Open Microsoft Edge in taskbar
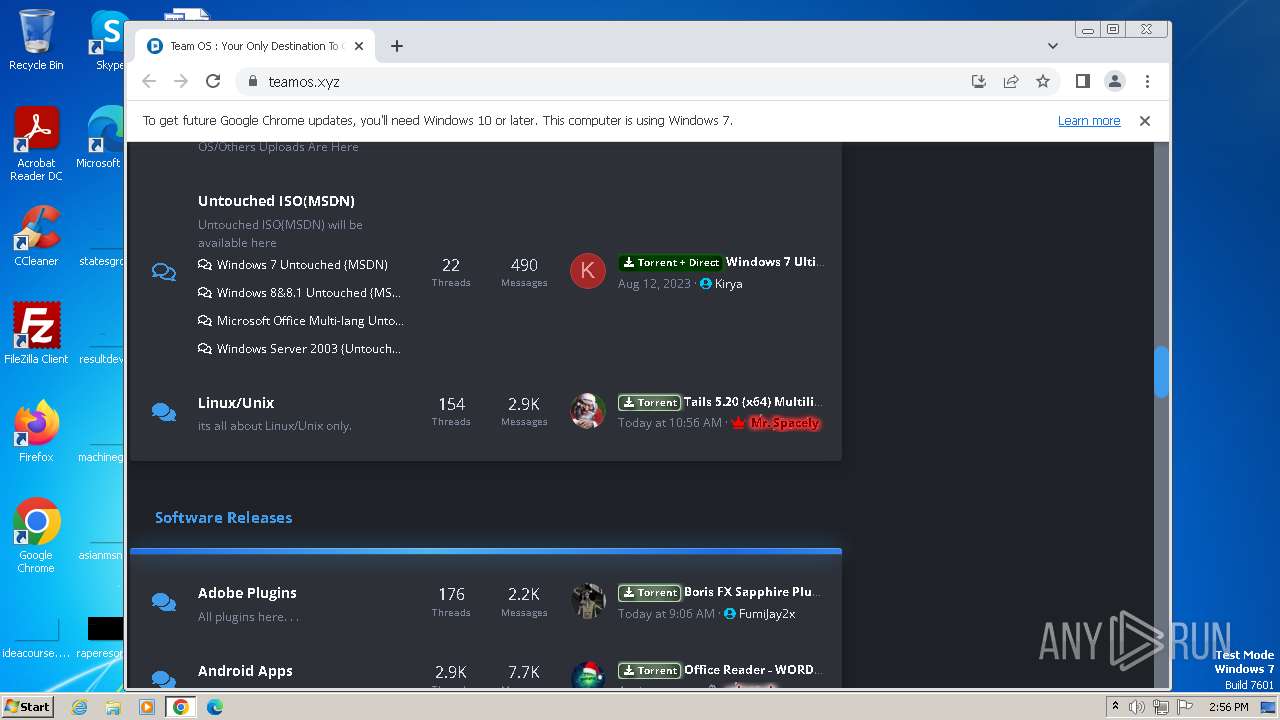 pyautogui.click(x=215, y=707)
